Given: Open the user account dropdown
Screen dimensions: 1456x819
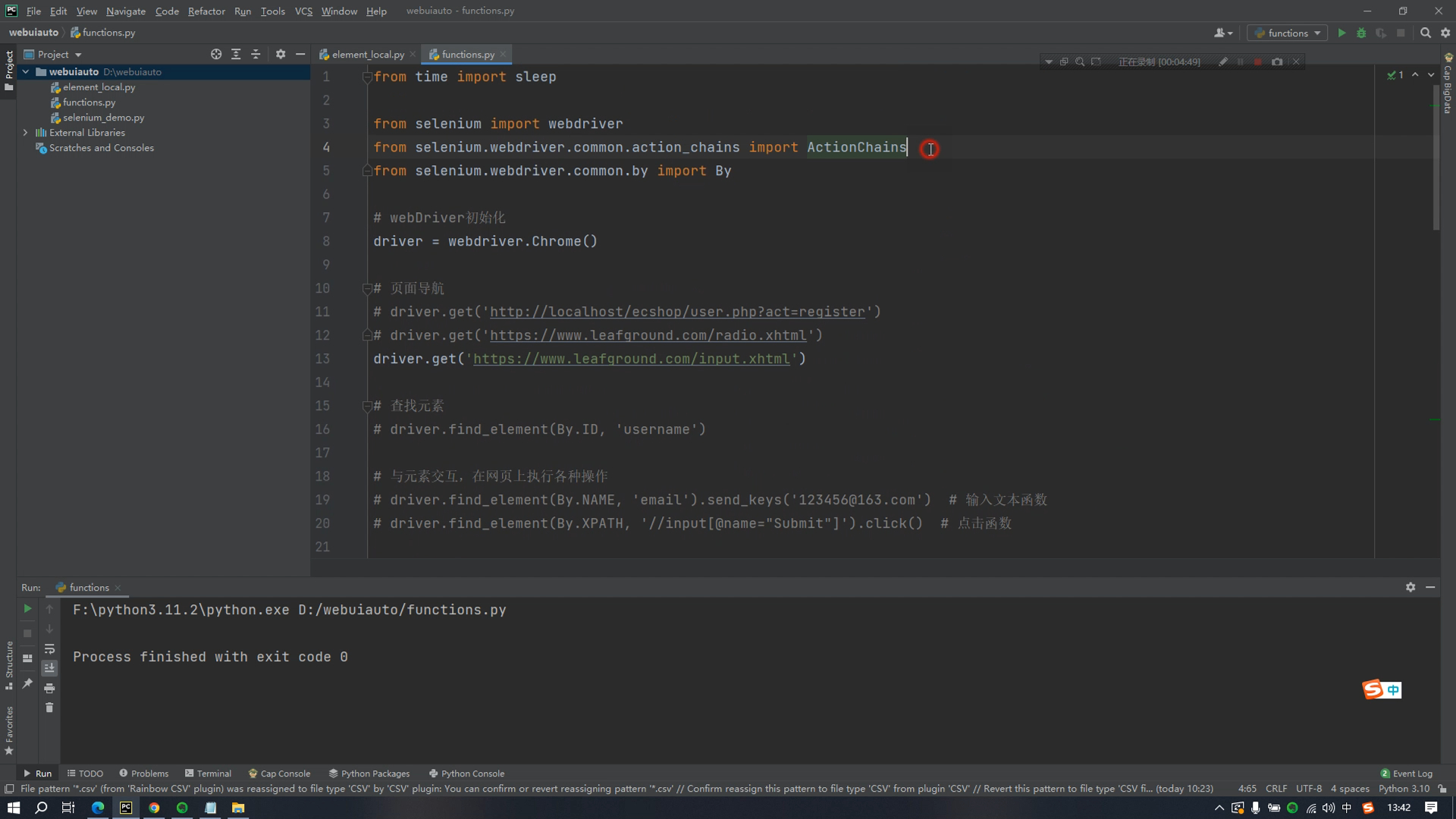Looking at the screenshot, I should pyautogui.click(x=1223, y=33).
